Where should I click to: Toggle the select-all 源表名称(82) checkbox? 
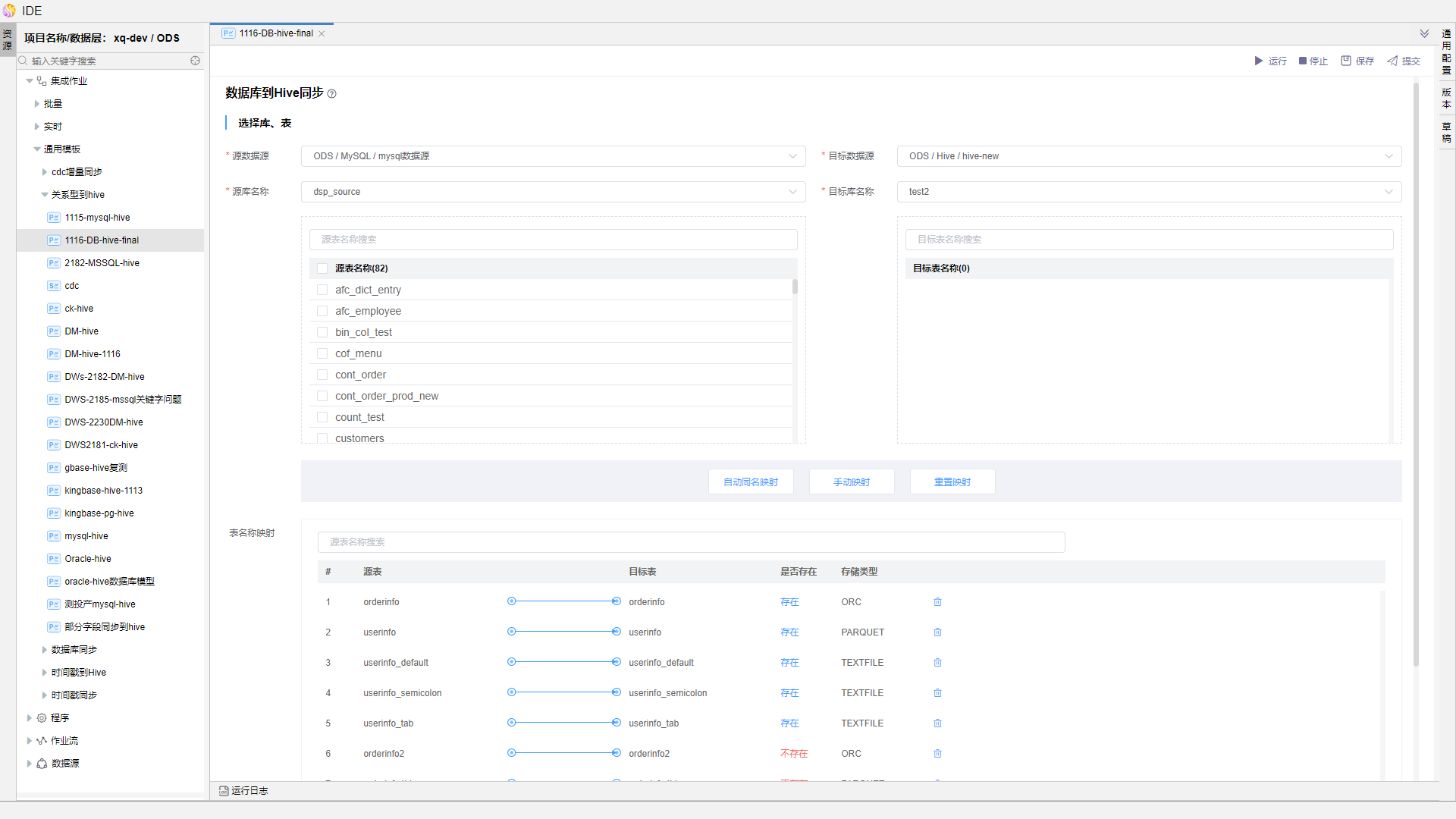[x=322, y=268]
